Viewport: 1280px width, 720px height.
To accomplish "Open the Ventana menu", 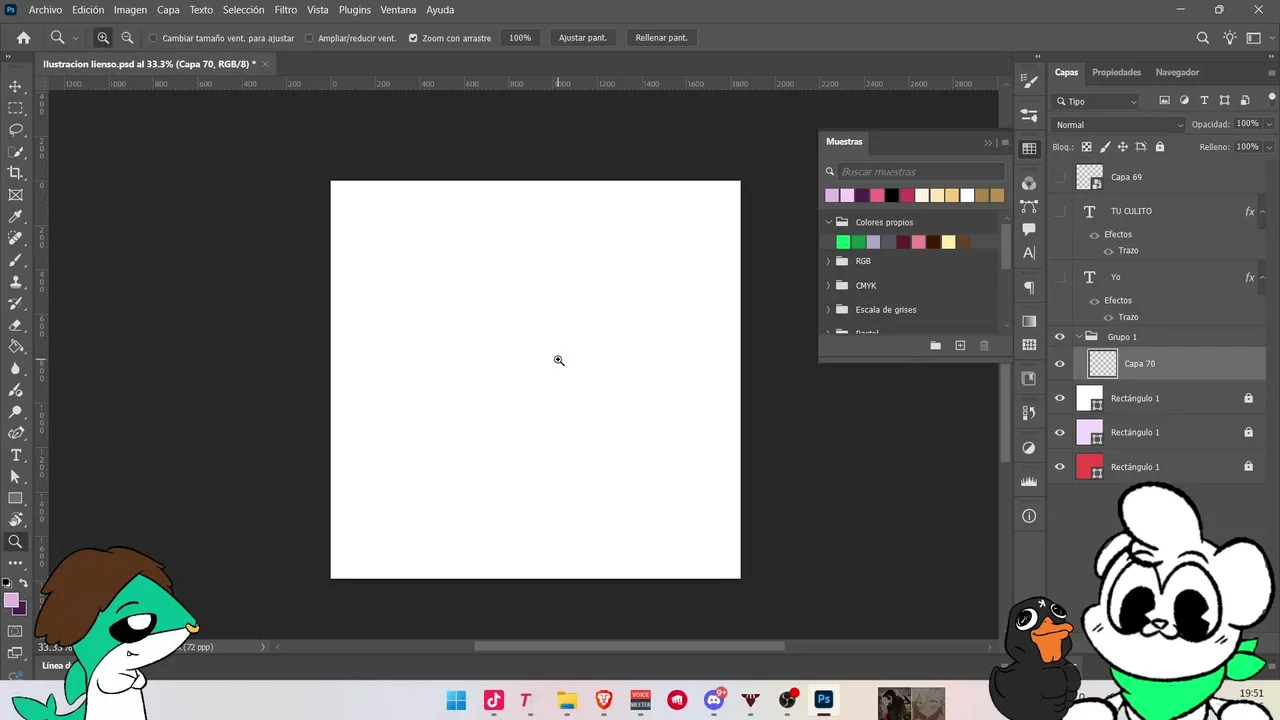I will 398,10.
